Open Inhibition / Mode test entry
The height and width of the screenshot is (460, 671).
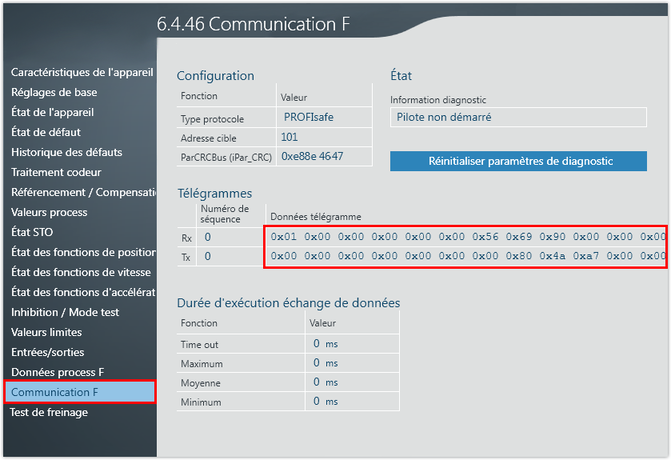(x=64, y=312)
